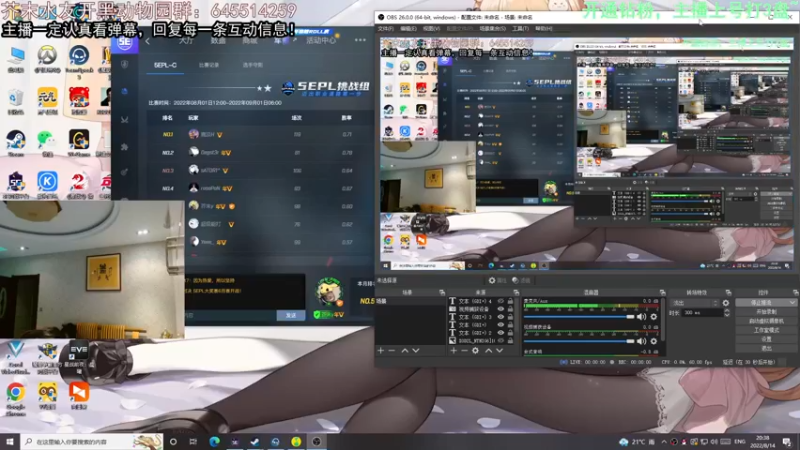Viewport: 800px width, 450px height.
Task: Go back using the 5E back arrow
Action: tap(147, 41)
